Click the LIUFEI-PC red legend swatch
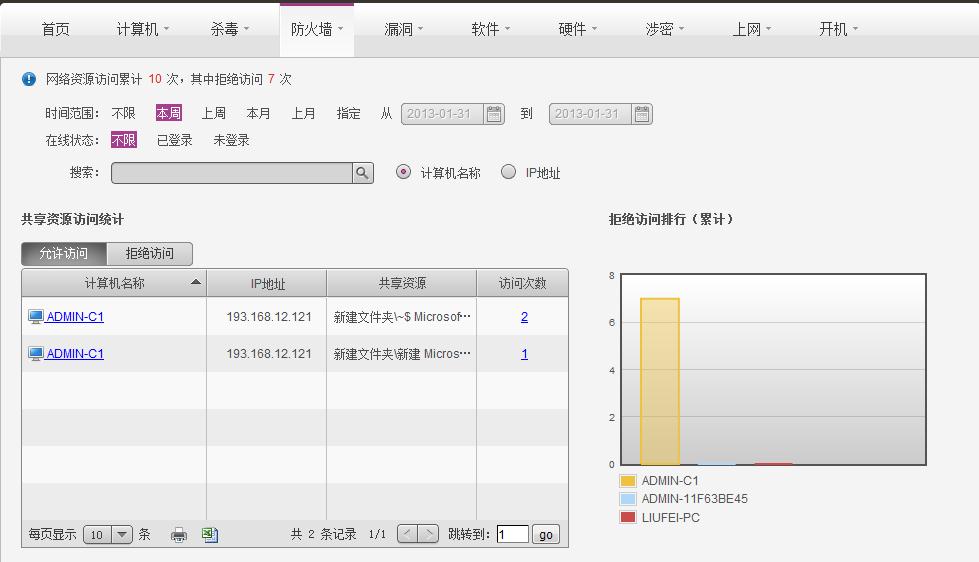 [627, 517]
